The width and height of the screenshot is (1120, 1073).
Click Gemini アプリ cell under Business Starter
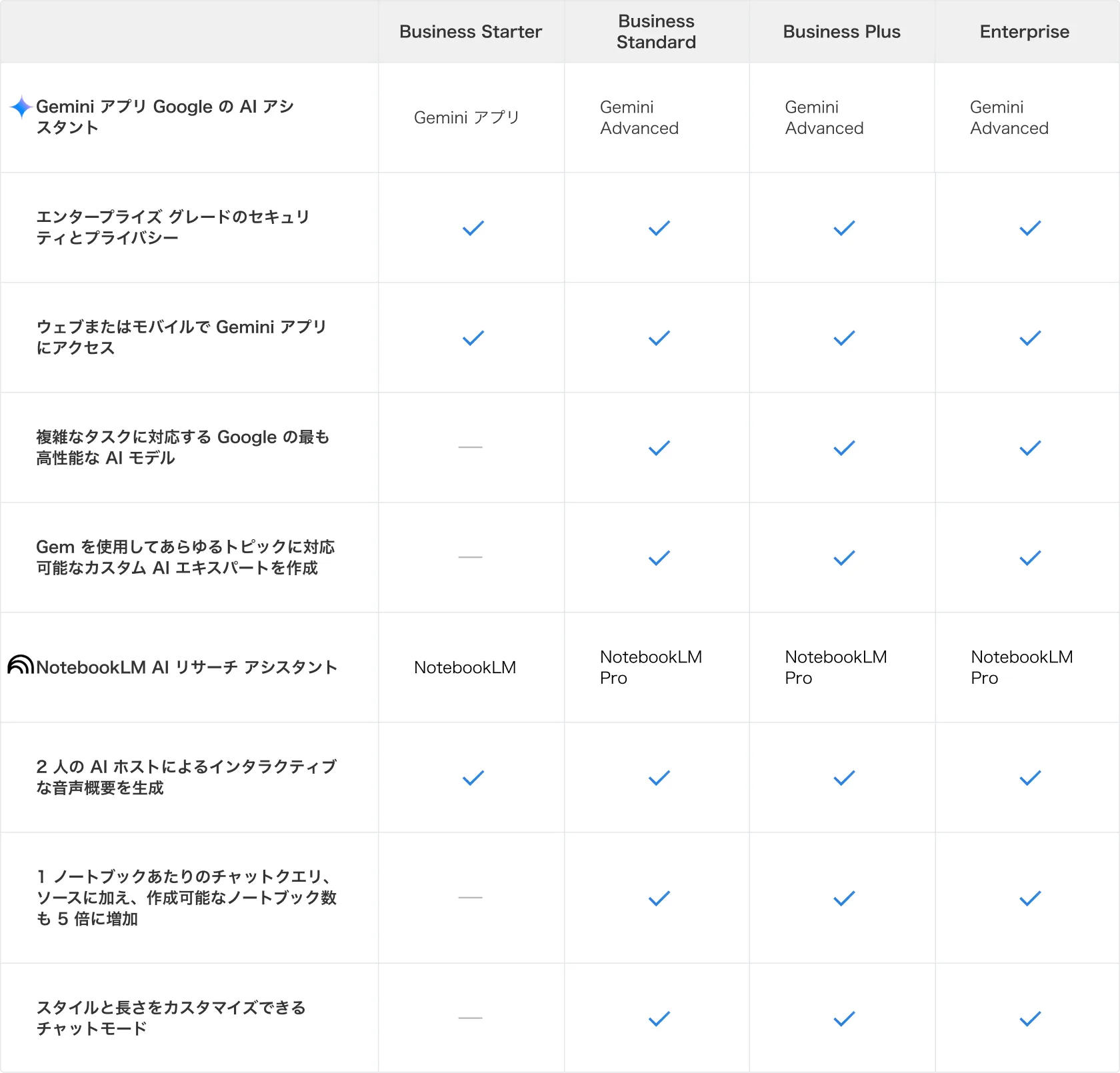click(466, 118)
